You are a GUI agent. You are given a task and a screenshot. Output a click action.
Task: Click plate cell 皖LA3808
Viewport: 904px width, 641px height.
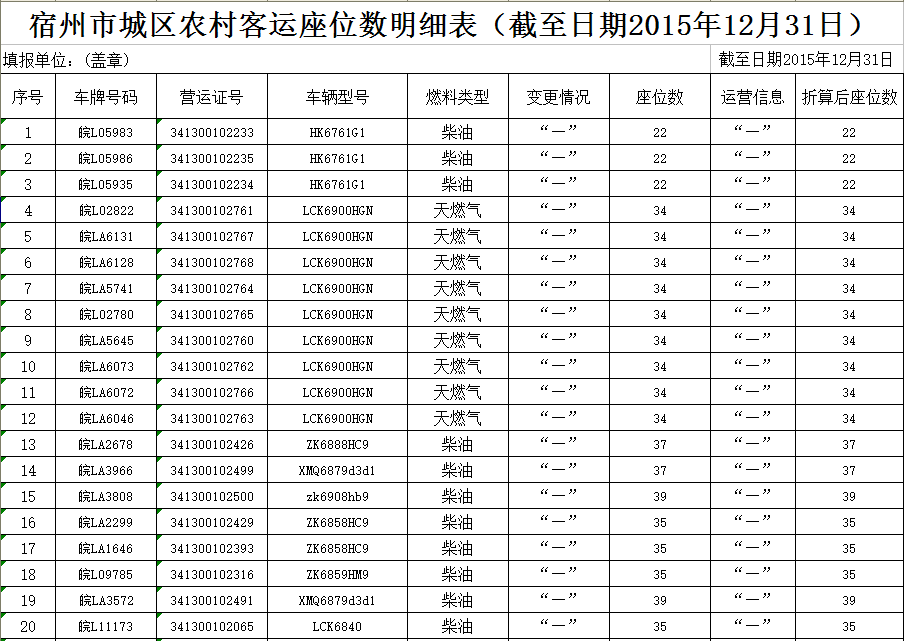click(106, 496)
